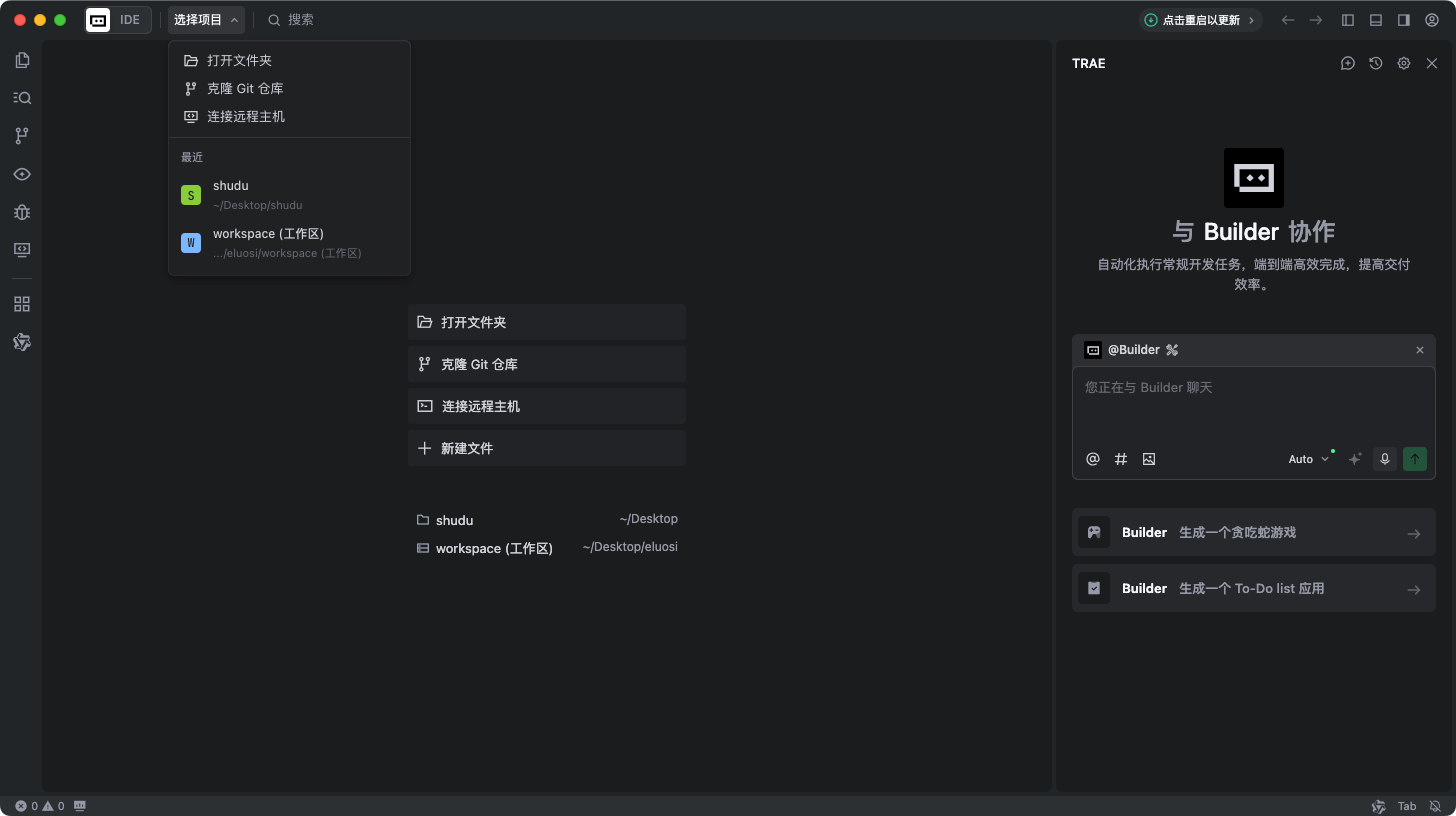
Task: Select 打开文件夹 in the dropdown menu
Action: [x=290, y=61]
